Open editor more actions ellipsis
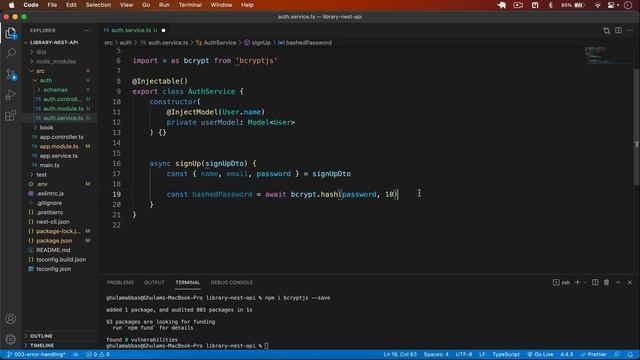The width and height of the screenshot is (640, 360). (x=630, y=31)
